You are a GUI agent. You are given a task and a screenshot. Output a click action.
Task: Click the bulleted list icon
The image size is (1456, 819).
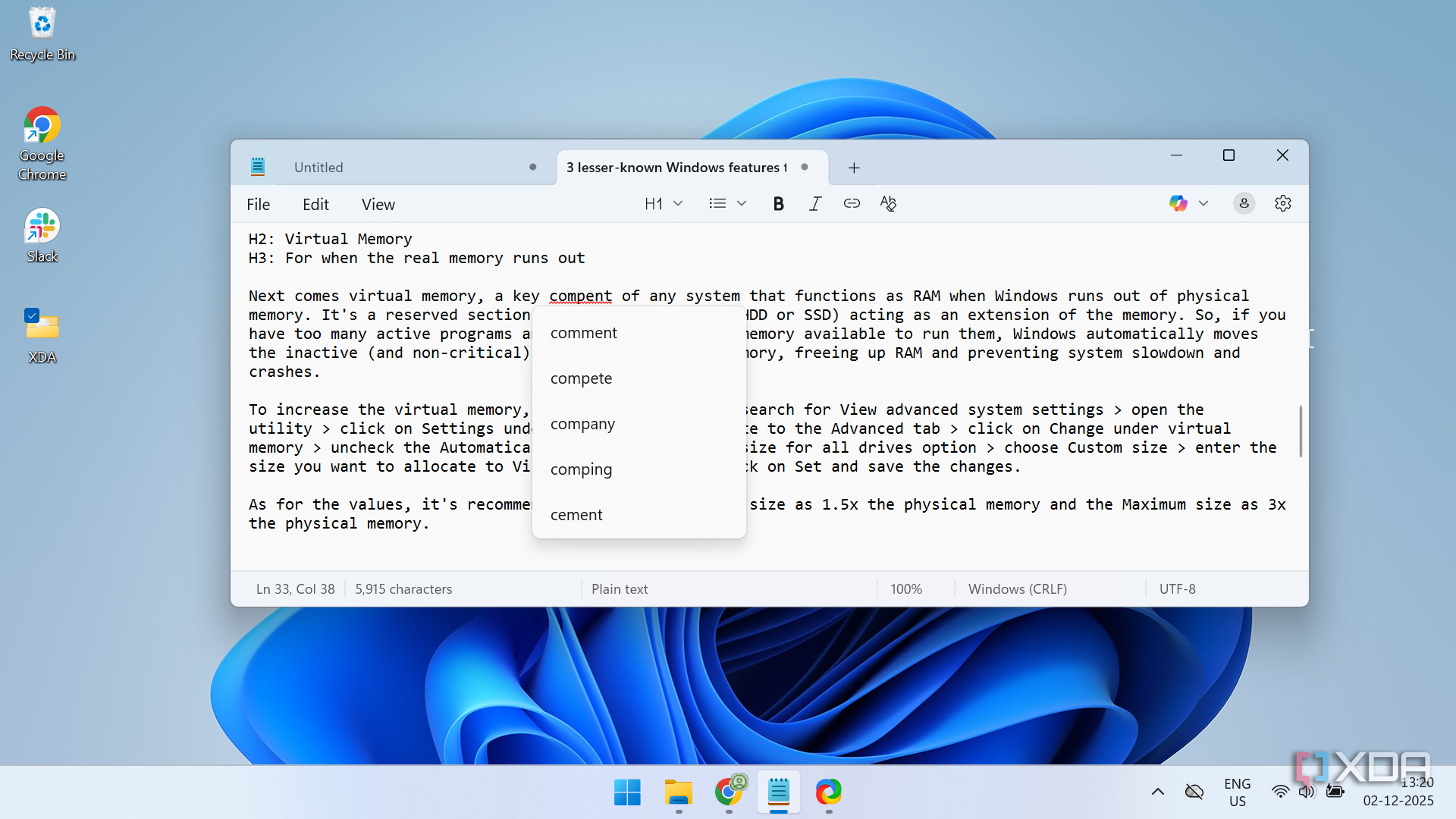click(x=717, y=203)
